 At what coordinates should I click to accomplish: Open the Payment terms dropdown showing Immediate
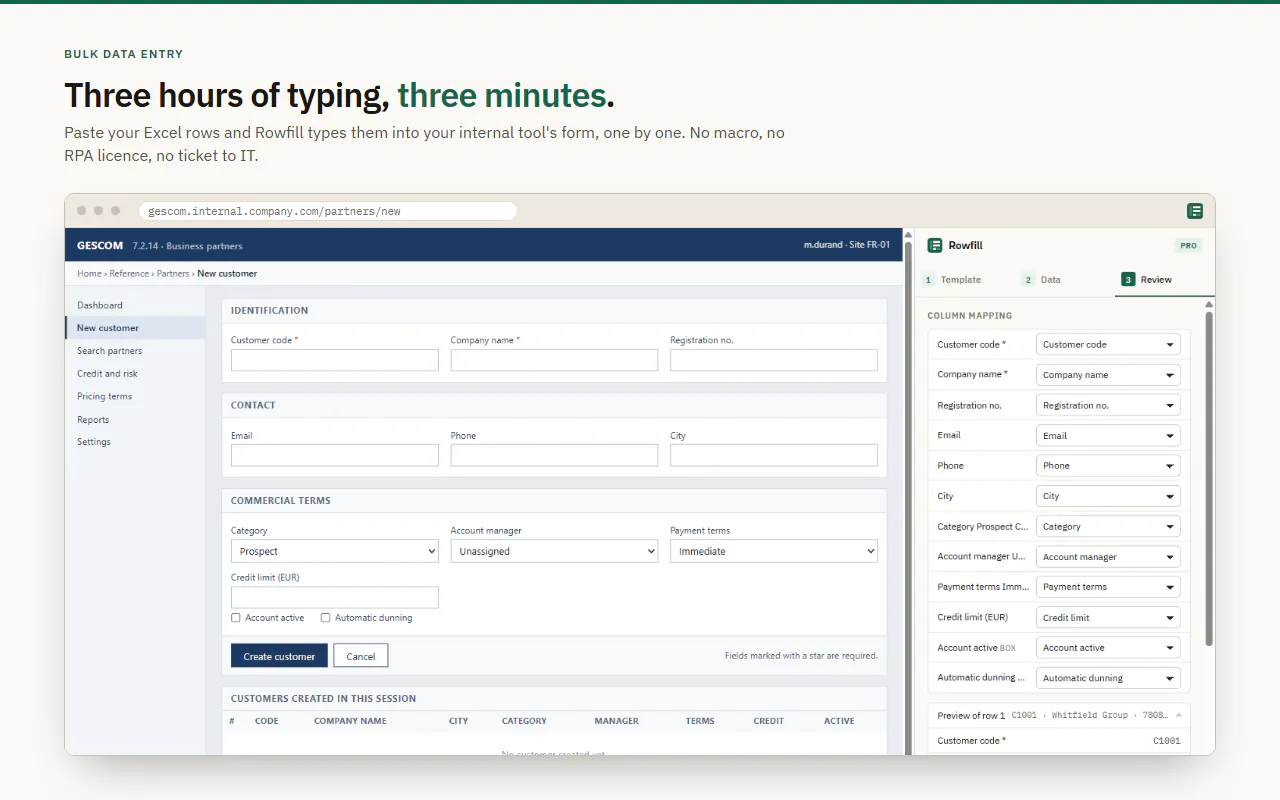pos(774,551)
